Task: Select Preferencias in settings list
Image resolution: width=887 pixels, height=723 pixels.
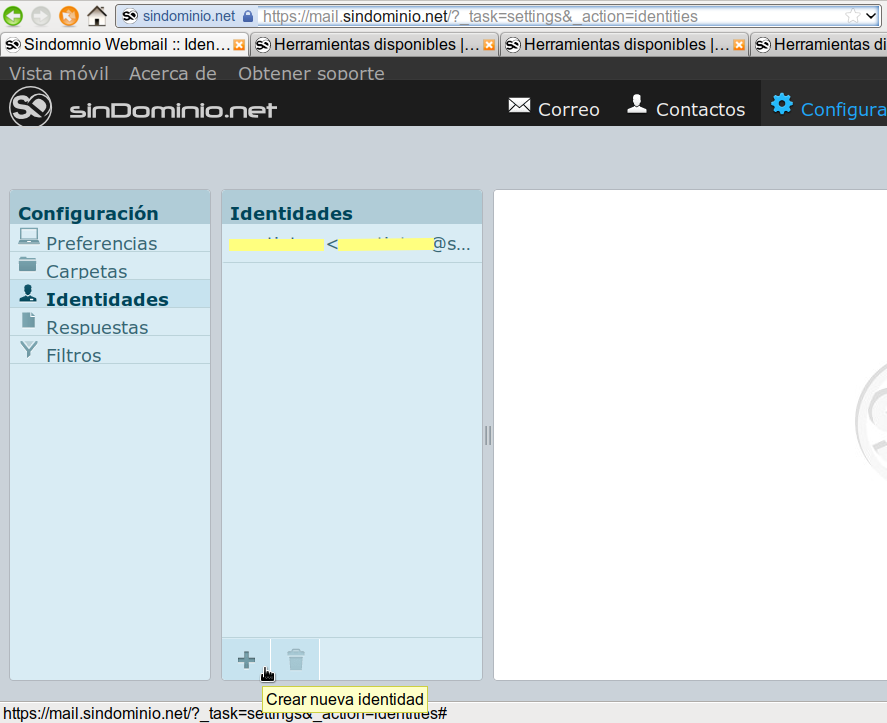Action: click(101, 243)
